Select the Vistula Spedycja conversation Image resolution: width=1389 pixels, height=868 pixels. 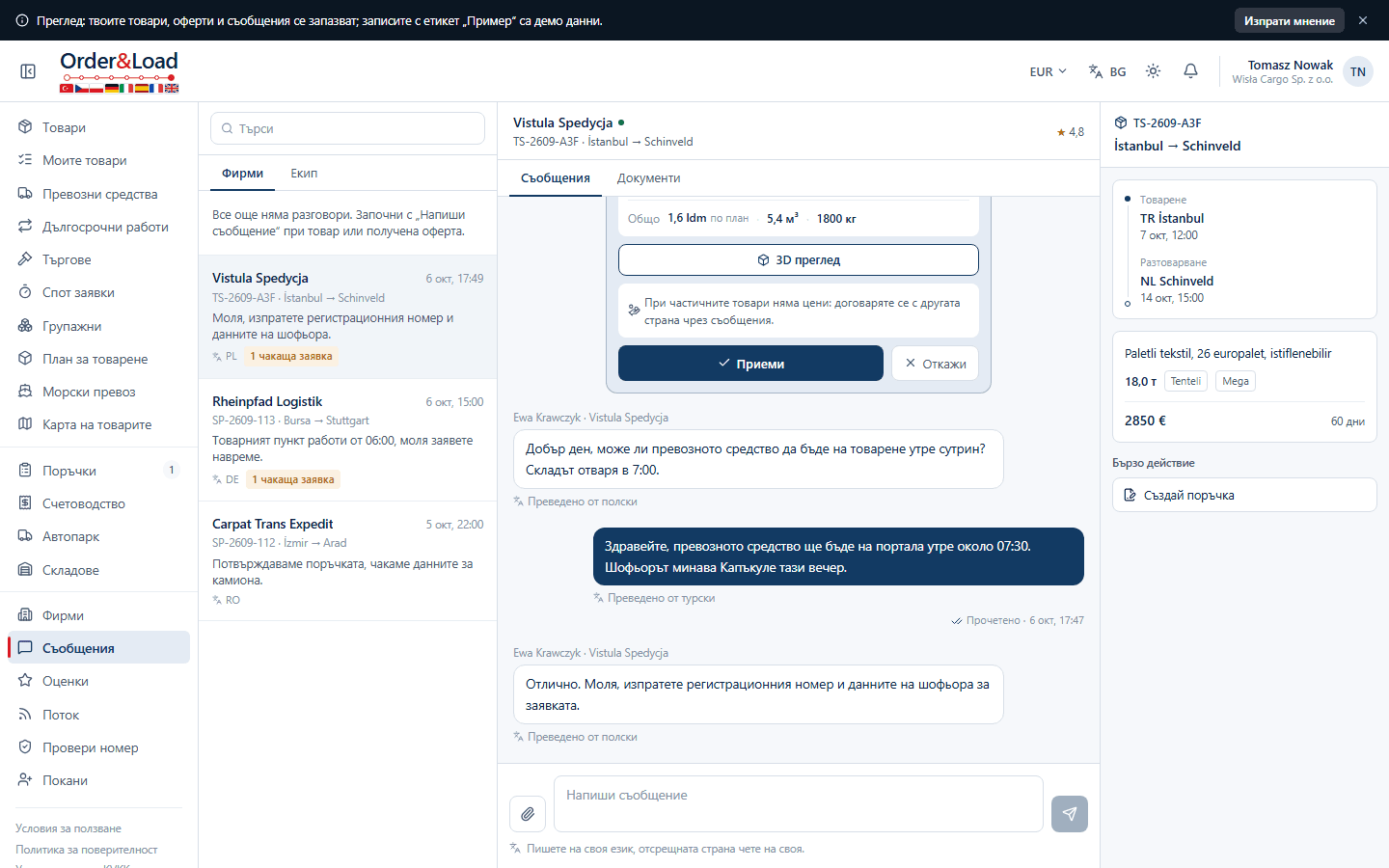coord(347,316)
